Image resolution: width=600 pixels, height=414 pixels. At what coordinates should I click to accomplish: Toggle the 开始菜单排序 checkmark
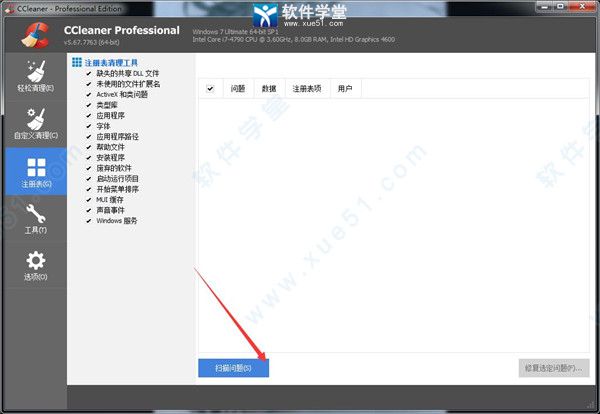coord(89,189)
